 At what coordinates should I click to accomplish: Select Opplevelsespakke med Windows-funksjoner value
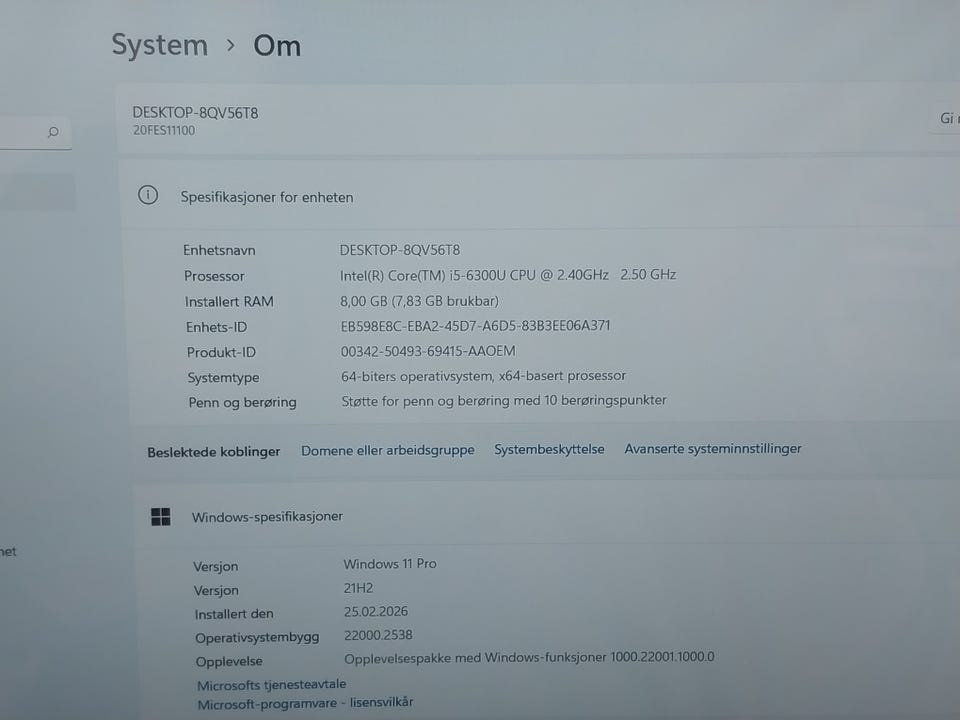point(529,658)
